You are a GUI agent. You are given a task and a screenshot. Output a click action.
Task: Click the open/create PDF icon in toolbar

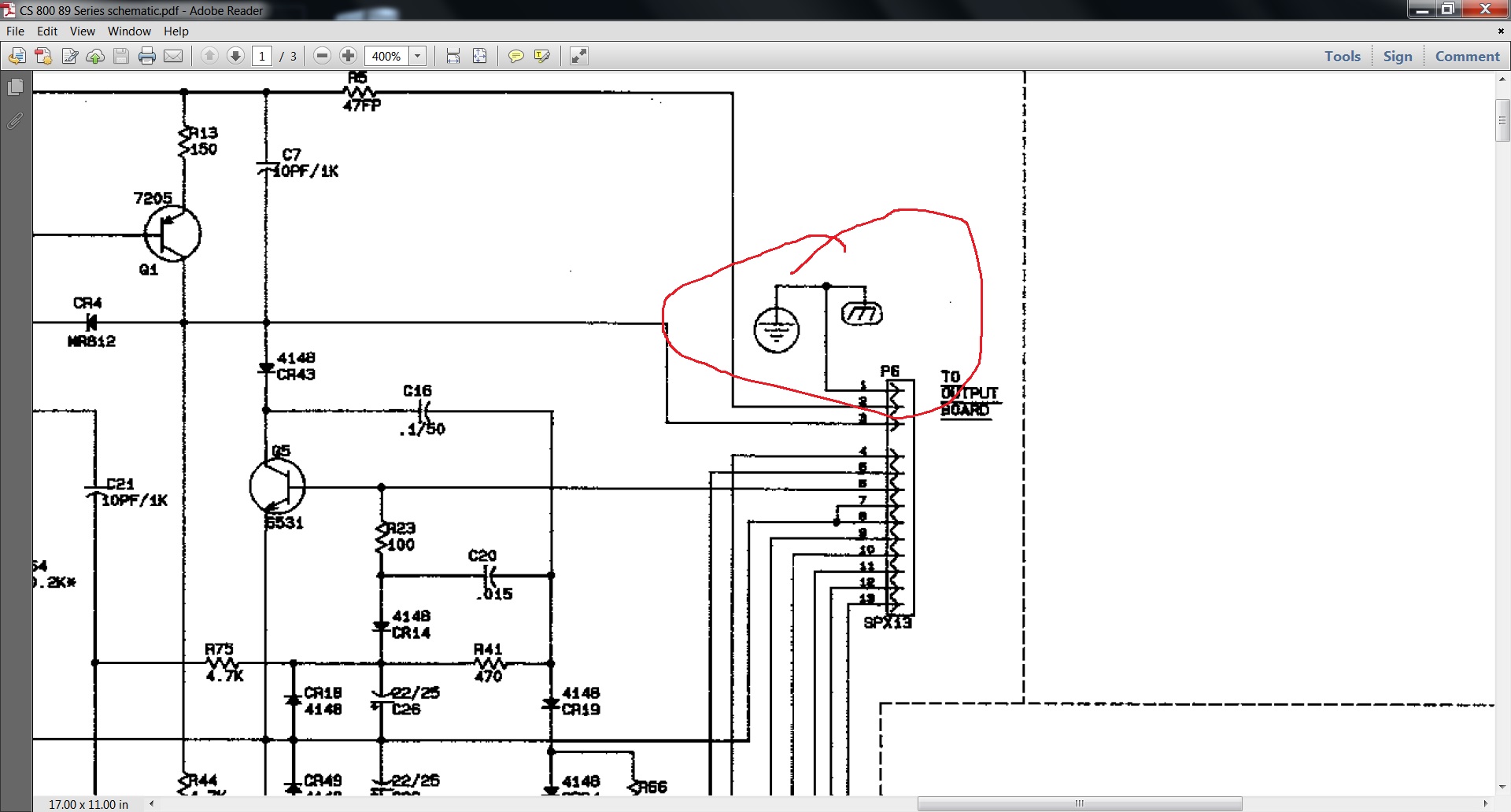tap(17, 56)
